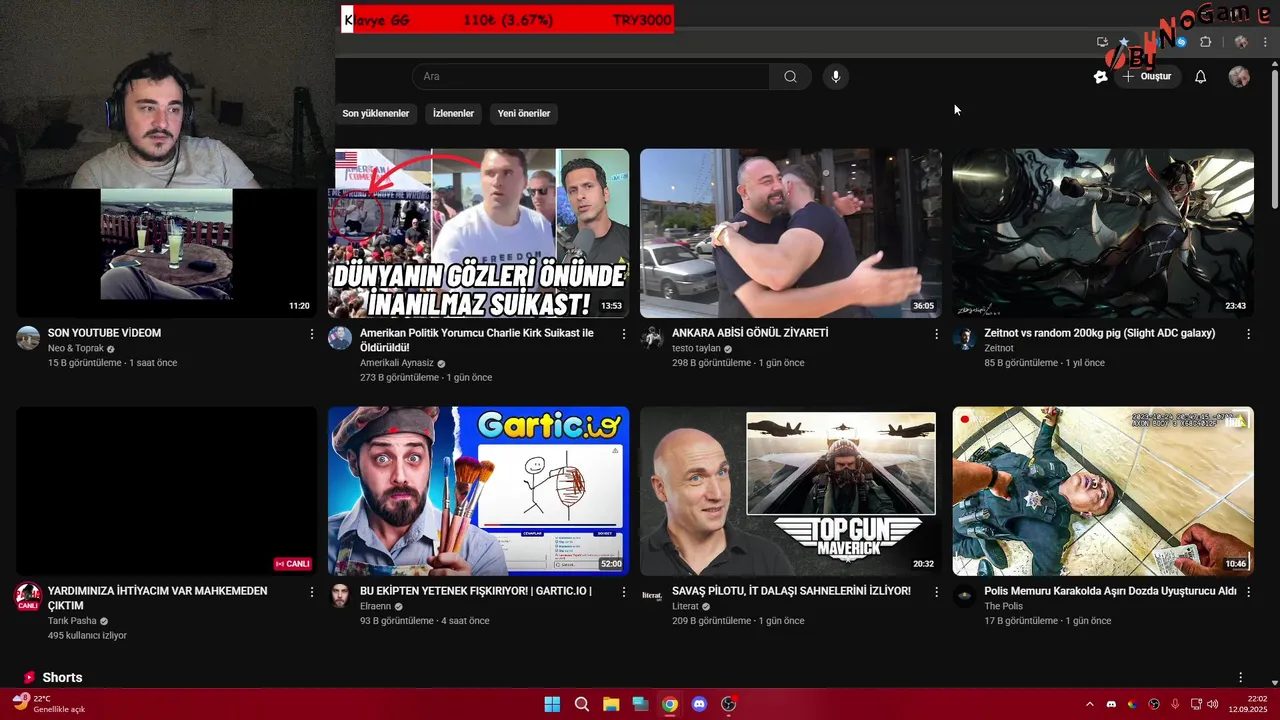Open more options for ANKARA ABİSİ GÖNÜL ZİYARETİ

pyautogui.click(x=936, y=334)
